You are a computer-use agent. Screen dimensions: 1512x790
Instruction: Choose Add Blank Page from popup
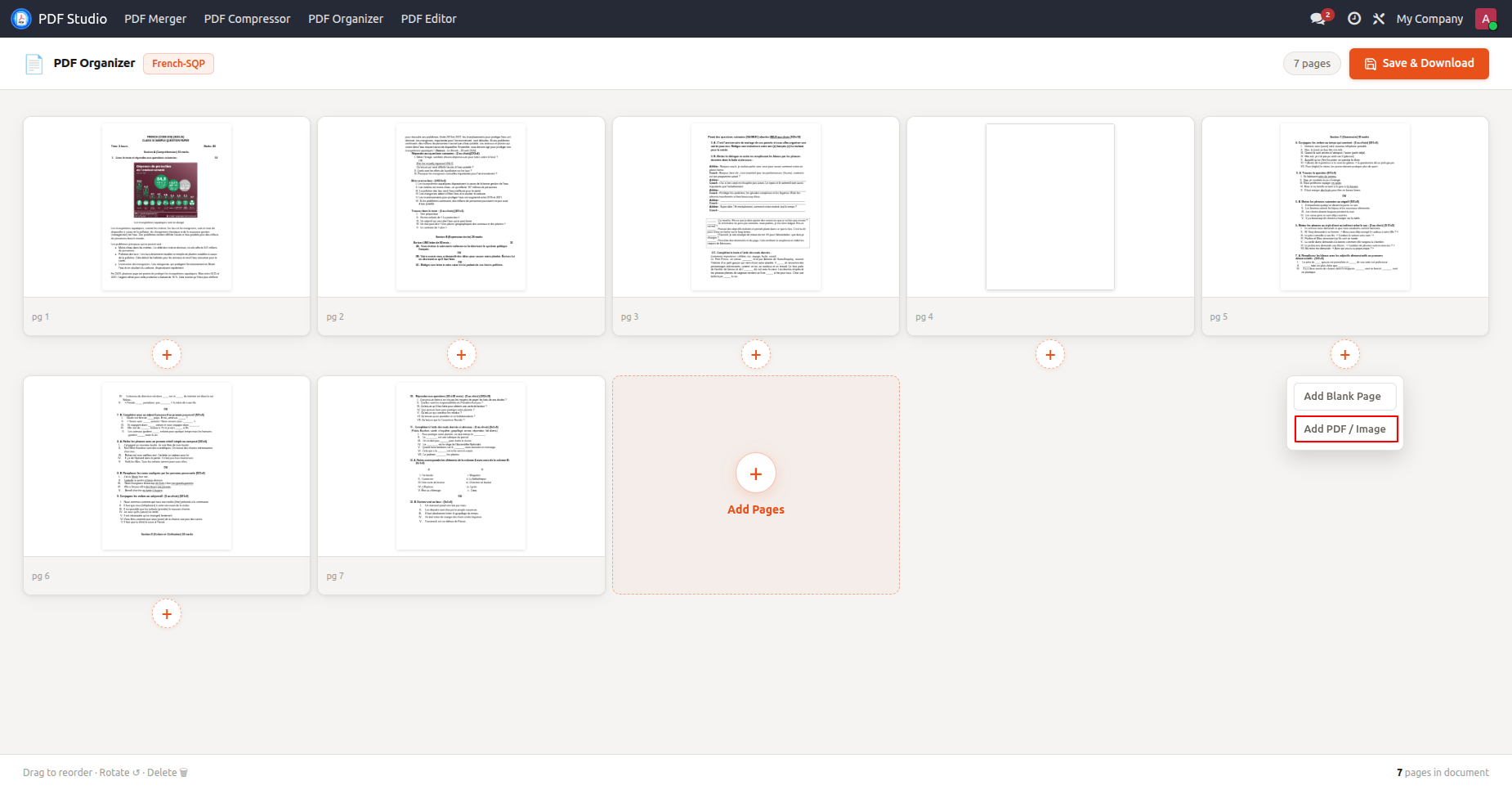(1344, 397)
